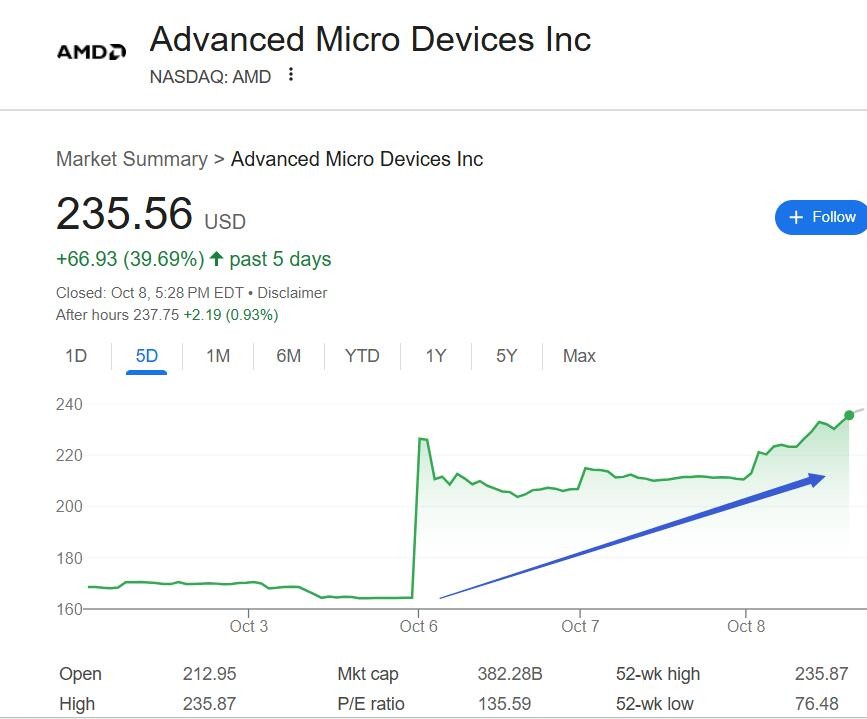View the 1Y price history tab
This screenshot has width=867, height=719.
click(436, 356)
